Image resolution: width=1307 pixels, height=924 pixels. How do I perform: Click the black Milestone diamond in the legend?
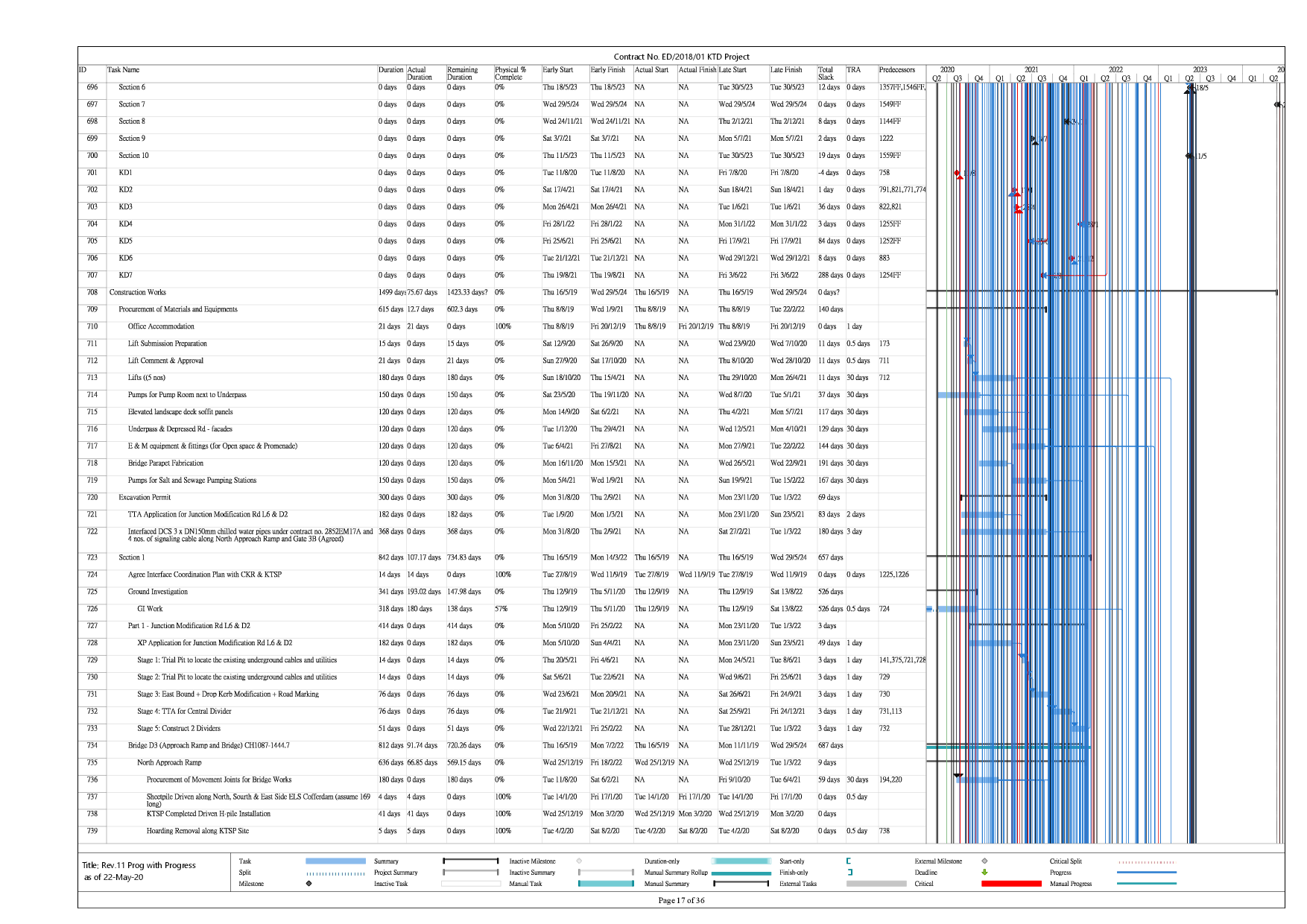308,884
